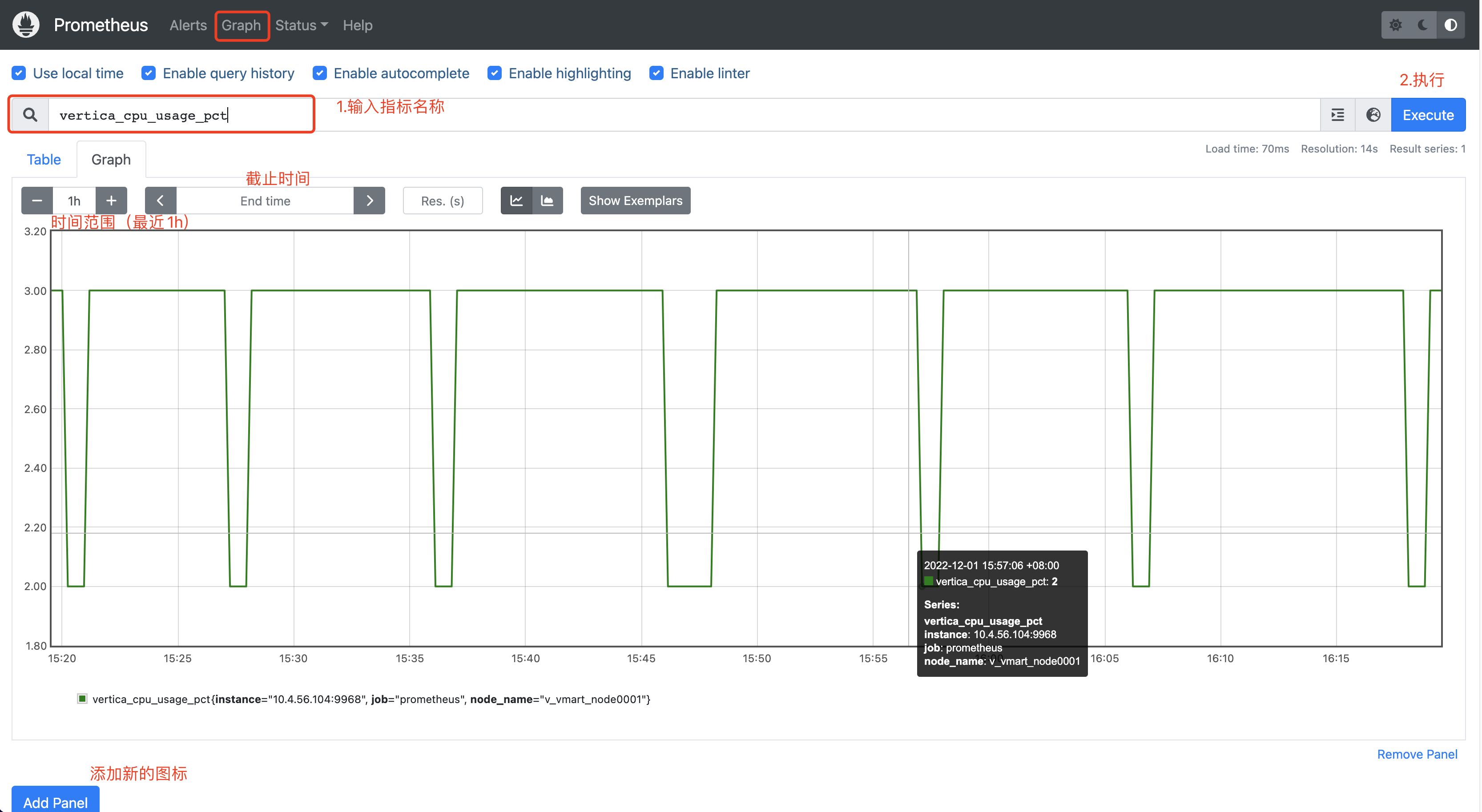
Task: Select the light theme sun icon
Action: [x=1395, y=25]
